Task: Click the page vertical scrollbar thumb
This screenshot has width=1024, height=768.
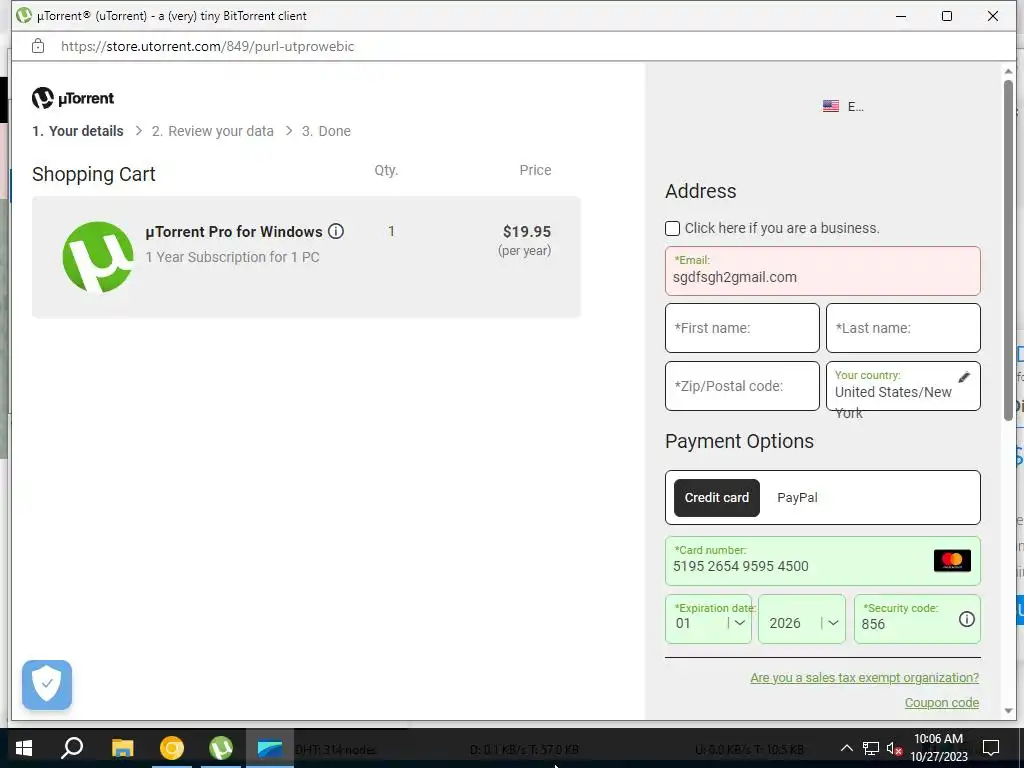Action: click(1008, 249)
